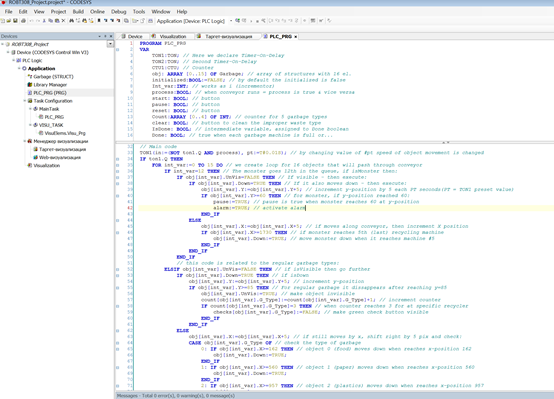Open the Window menu
554x399 pixels.
coord(161,12)
